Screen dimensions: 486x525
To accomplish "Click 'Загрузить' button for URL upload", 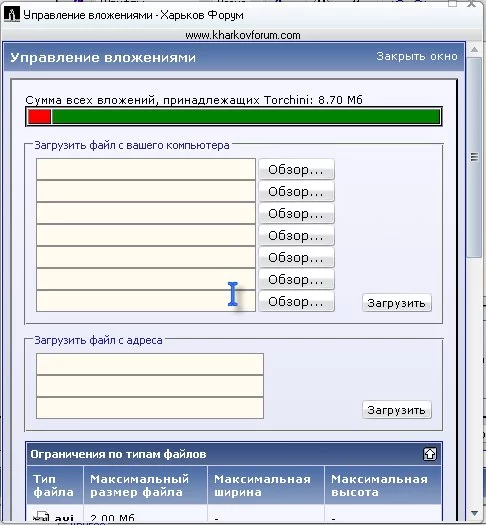I will [x=397, y=410].
